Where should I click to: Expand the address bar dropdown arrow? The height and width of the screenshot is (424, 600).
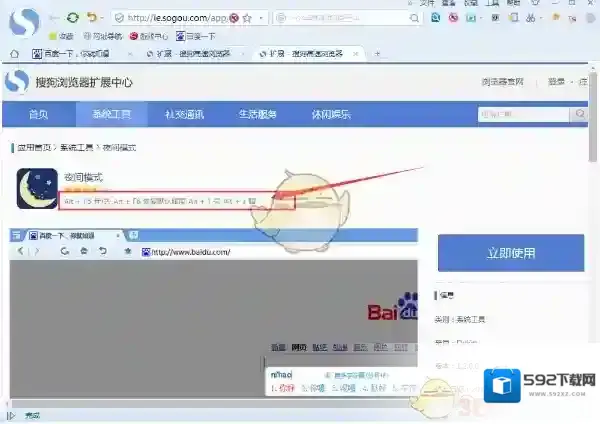coord(260,18)
